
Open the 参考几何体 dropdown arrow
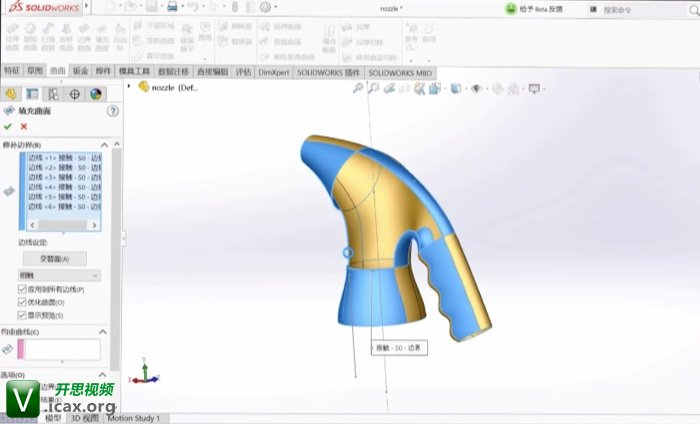click(x=411, y=59)
